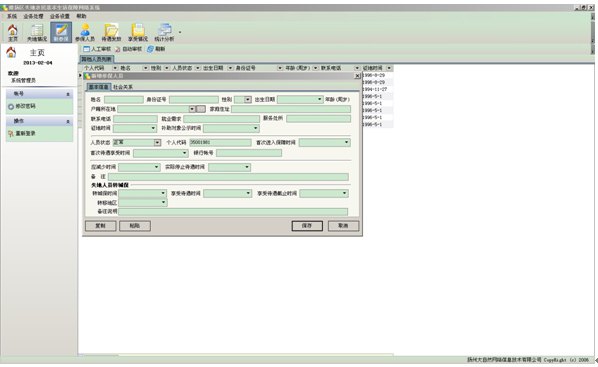The image size is (598, 367).
Task: Open the 业务处理 menu
Action: click(x=33, y=16)
